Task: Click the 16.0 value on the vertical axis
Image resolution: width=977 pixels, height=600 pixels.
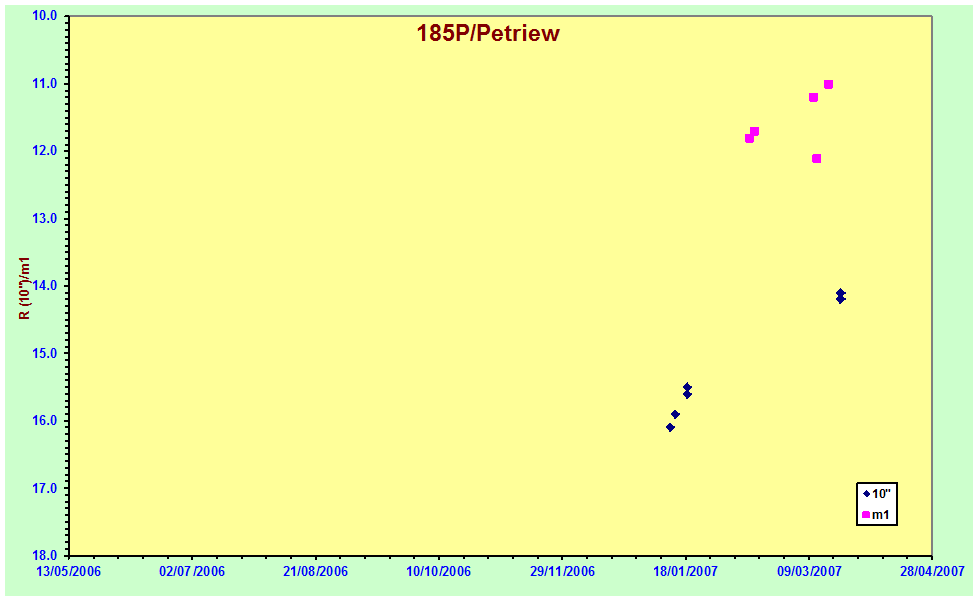Action: click(44, 421)
